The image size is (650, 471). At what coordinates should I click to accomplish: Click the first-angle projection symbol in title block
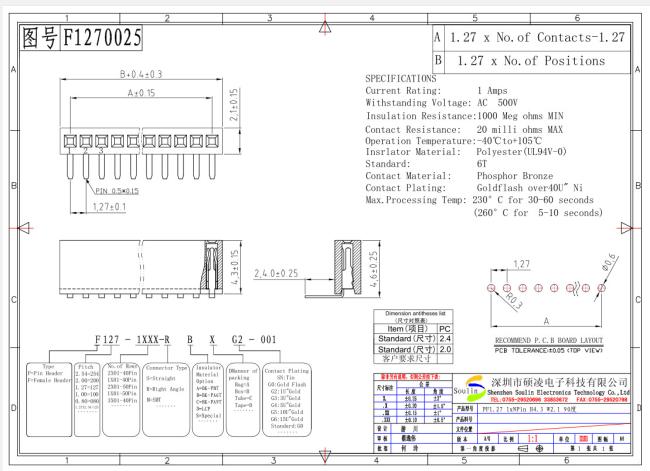coord(531,448)
